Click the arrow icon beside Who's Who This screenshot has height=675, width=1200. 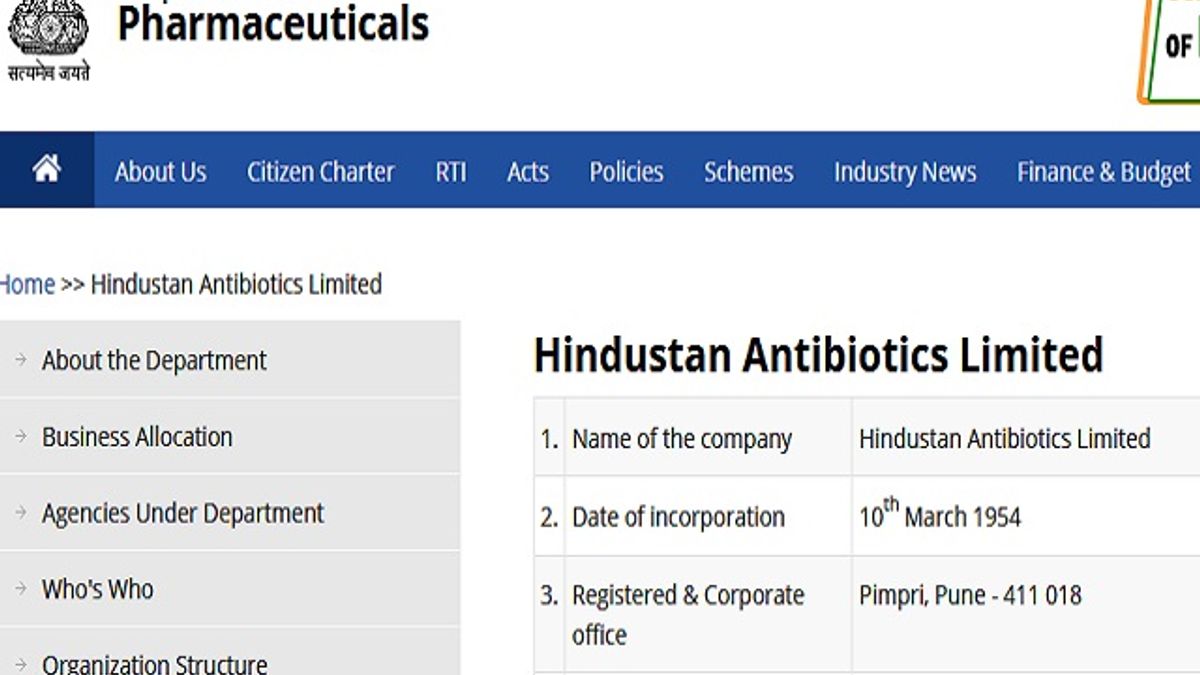21,589
